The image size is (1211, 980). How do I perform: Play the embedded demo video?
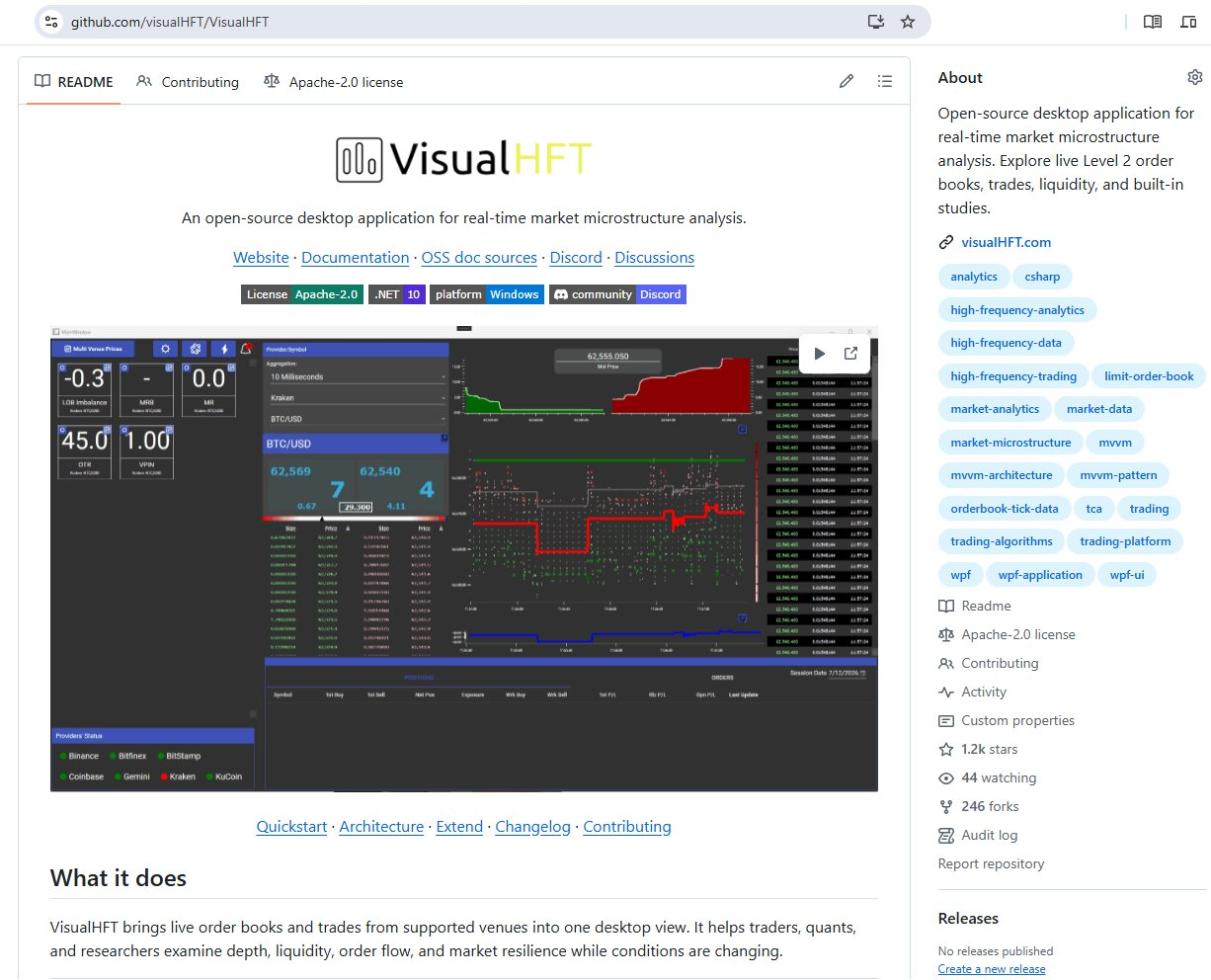(x=819, y=354)
